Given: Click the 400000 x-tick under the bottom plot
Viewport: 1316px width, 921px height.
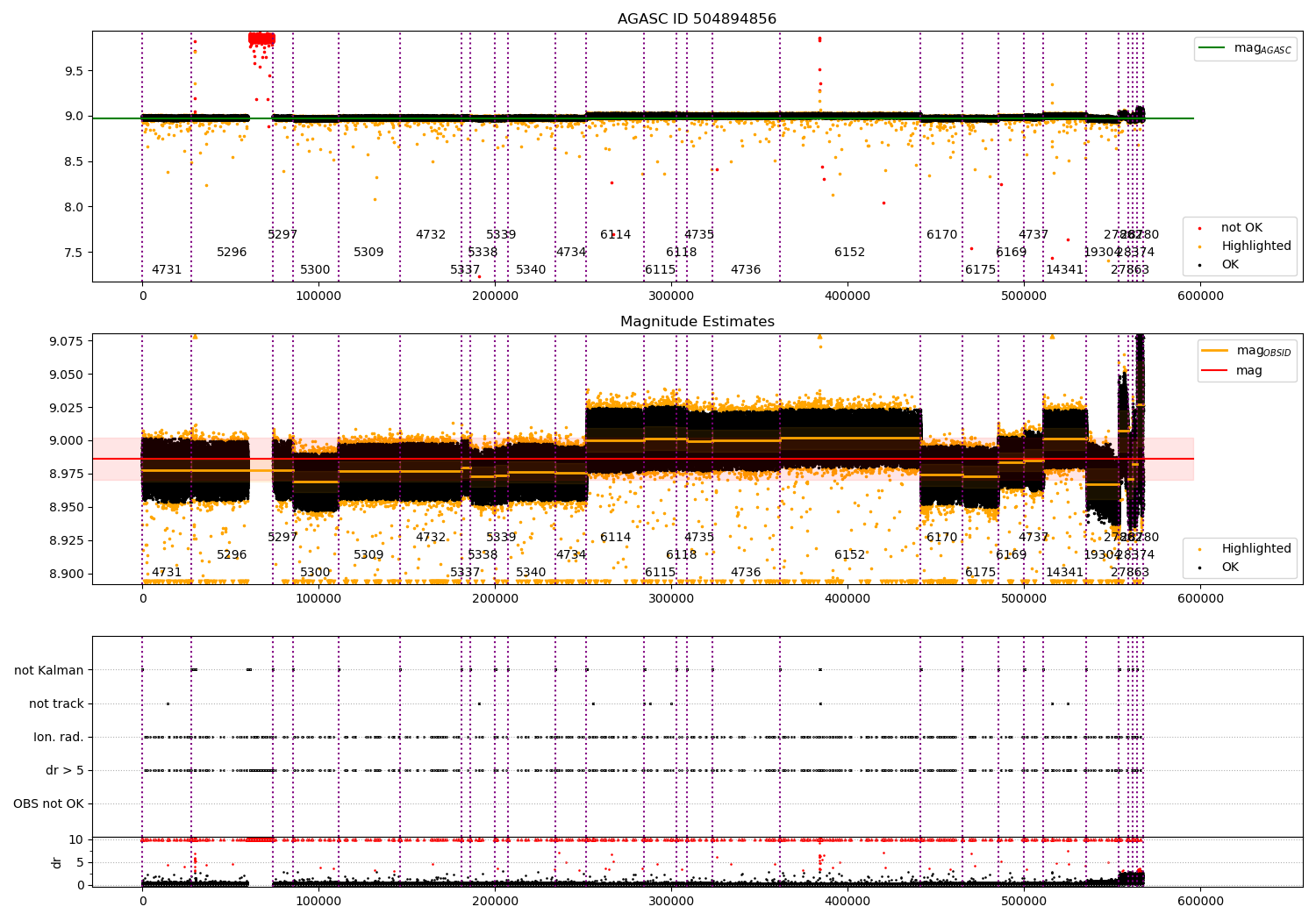Looking at the screenshot, I should click(x=848, y=901).
